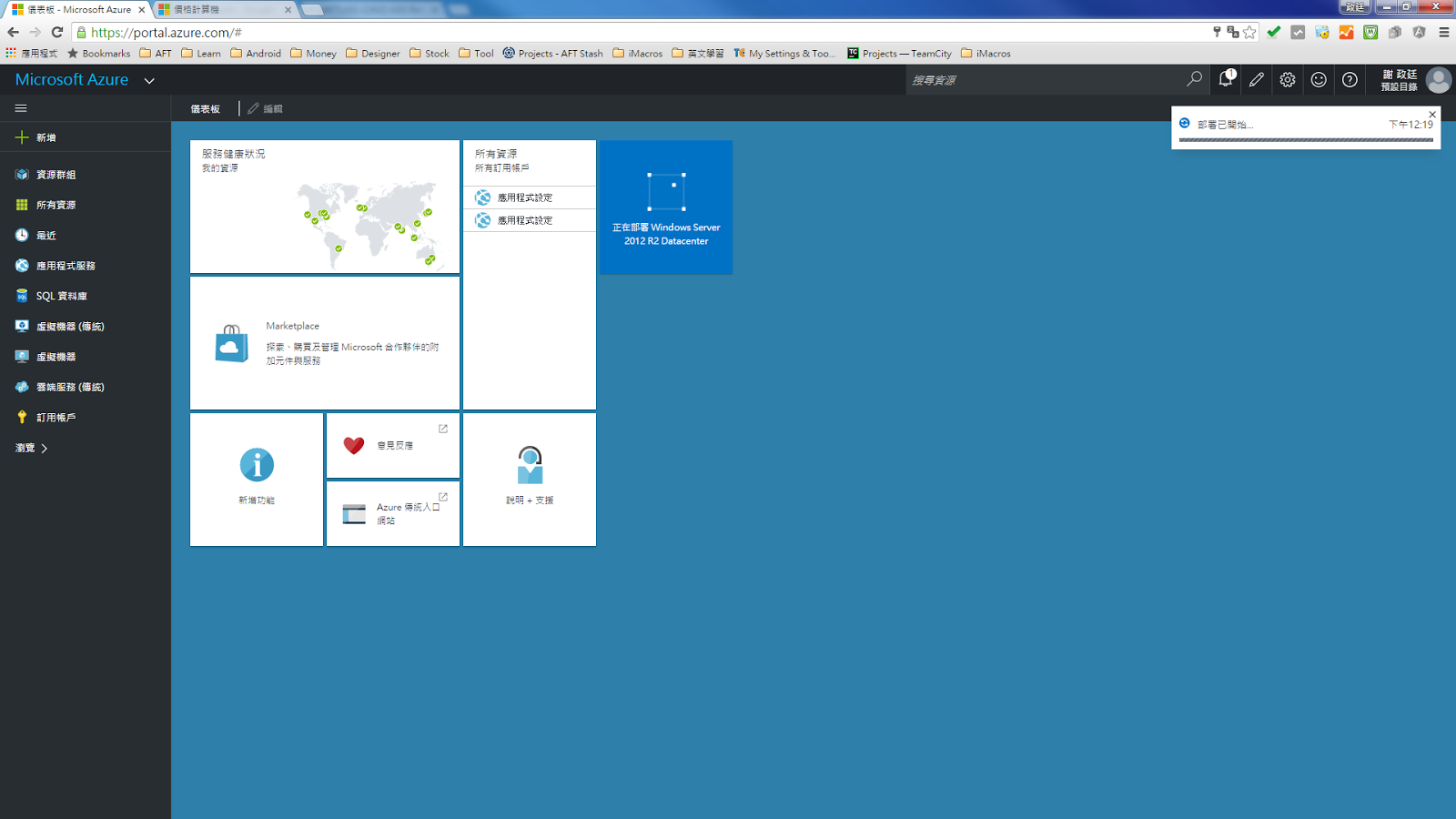Click the Marketplace shopping bag icon
Screen dimensions: 1456x819
[x=231, y=343]
